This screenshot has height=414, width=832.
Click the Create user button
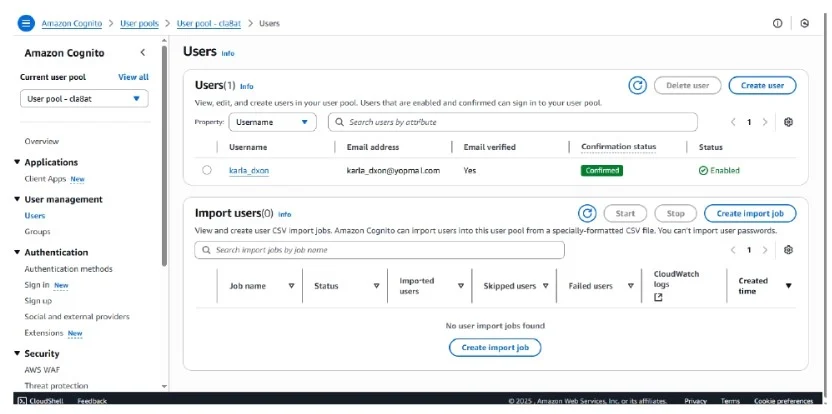click(762, 85)
